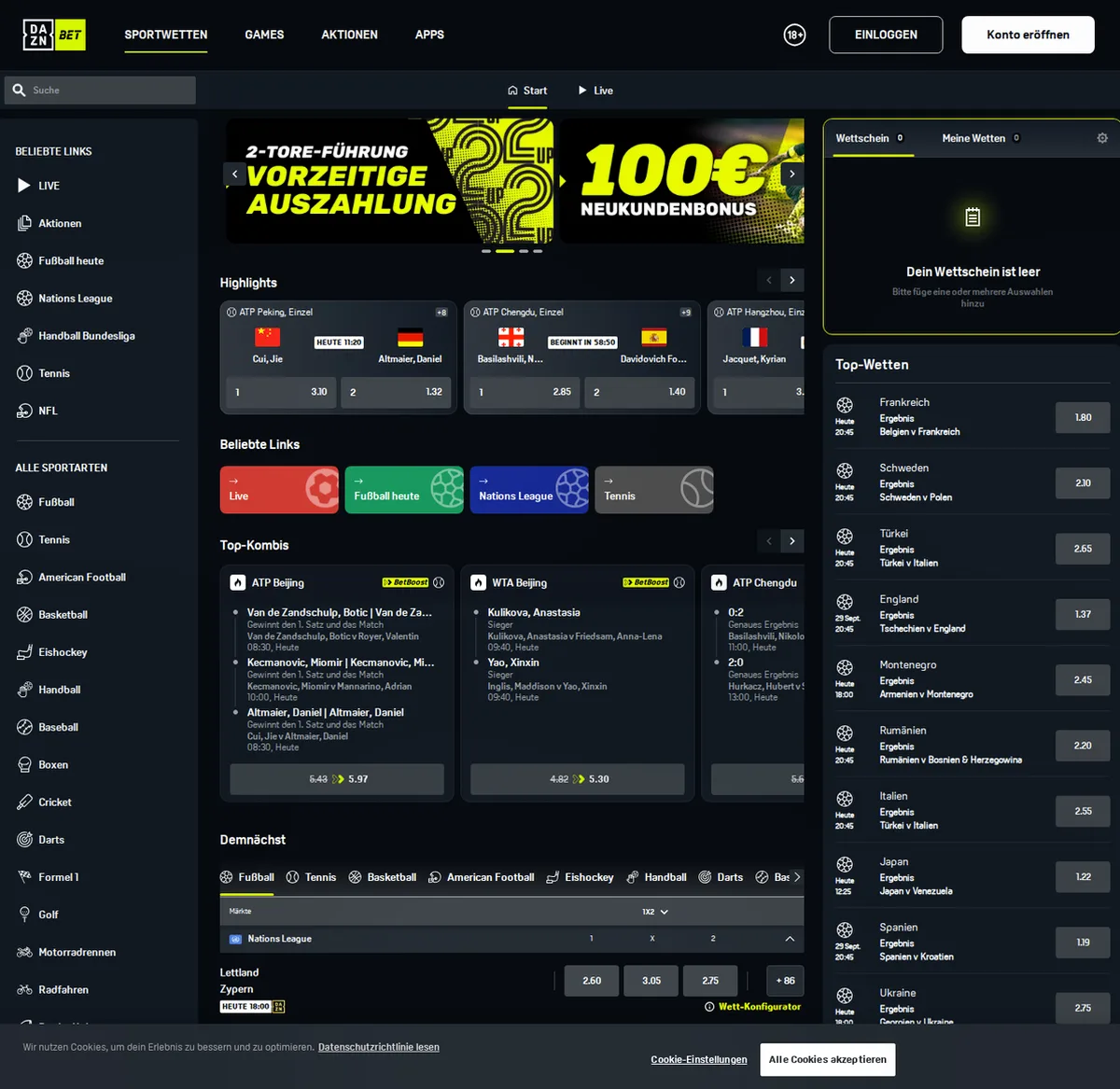Open AKTIONEN in top navigation
This screenshot has height=1089, width=1120.
[349, 35]
